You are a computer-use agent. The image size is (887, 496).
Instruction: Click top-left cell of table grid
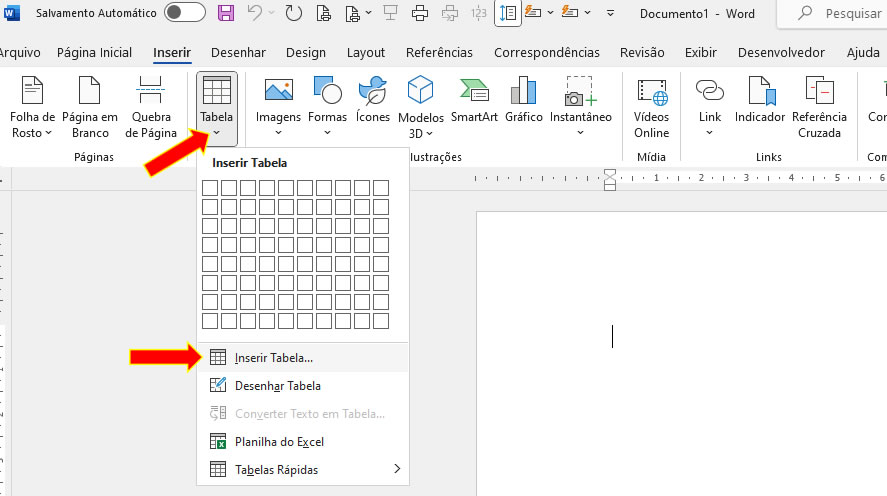[210, 188]
